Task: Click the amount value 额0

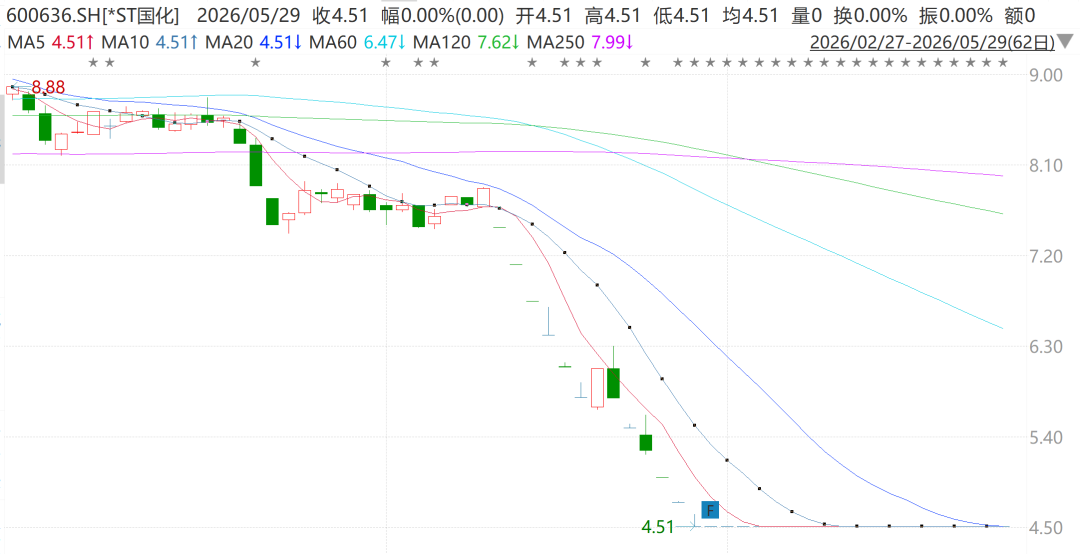Action: [1020, 15]
